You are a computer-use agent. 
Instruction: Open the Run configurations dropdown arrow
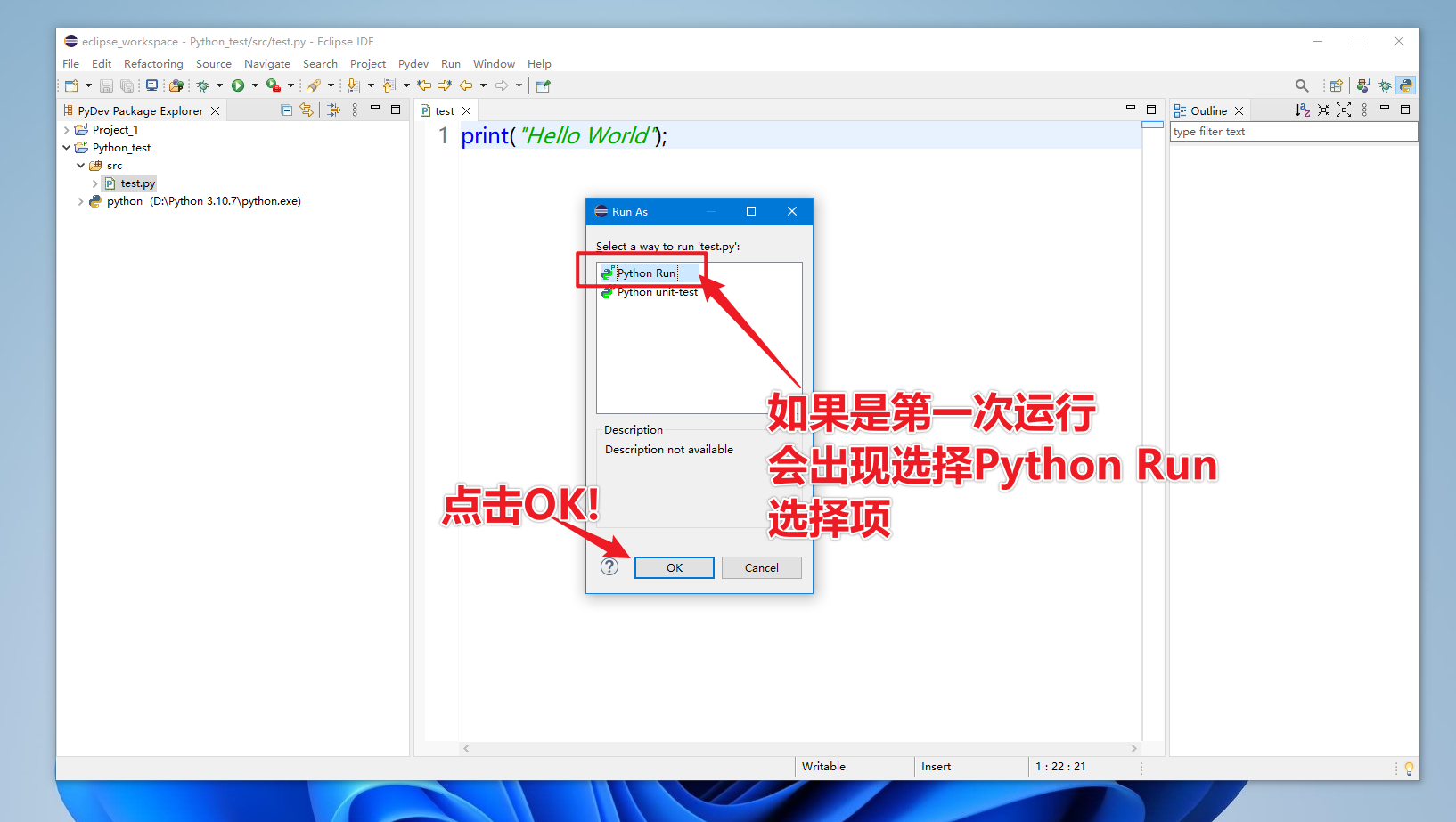click(255, 85)
